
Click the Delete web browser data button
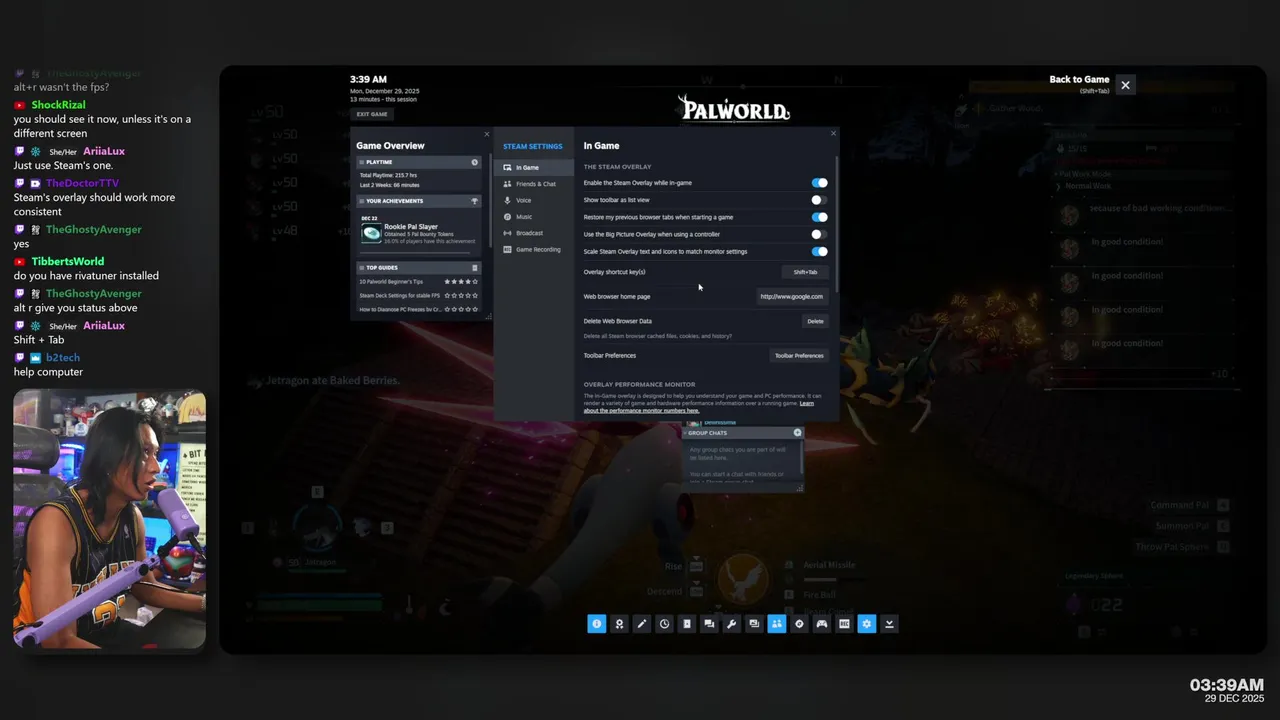(815, 321)
